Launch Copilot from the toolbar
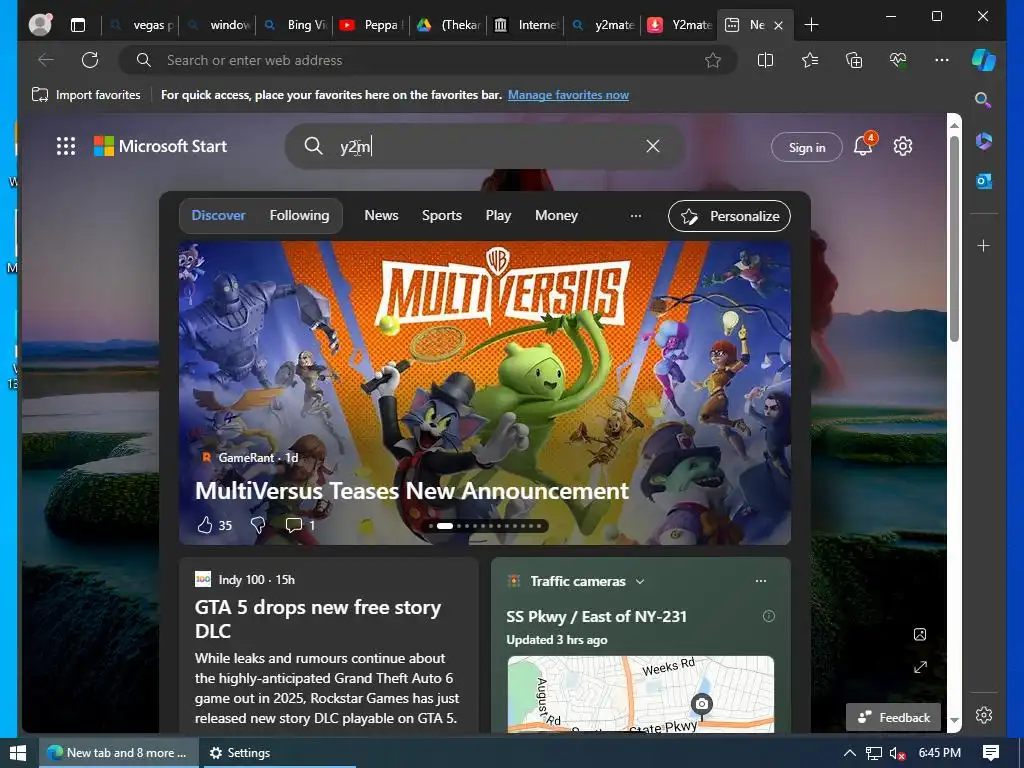 point(984,59)
